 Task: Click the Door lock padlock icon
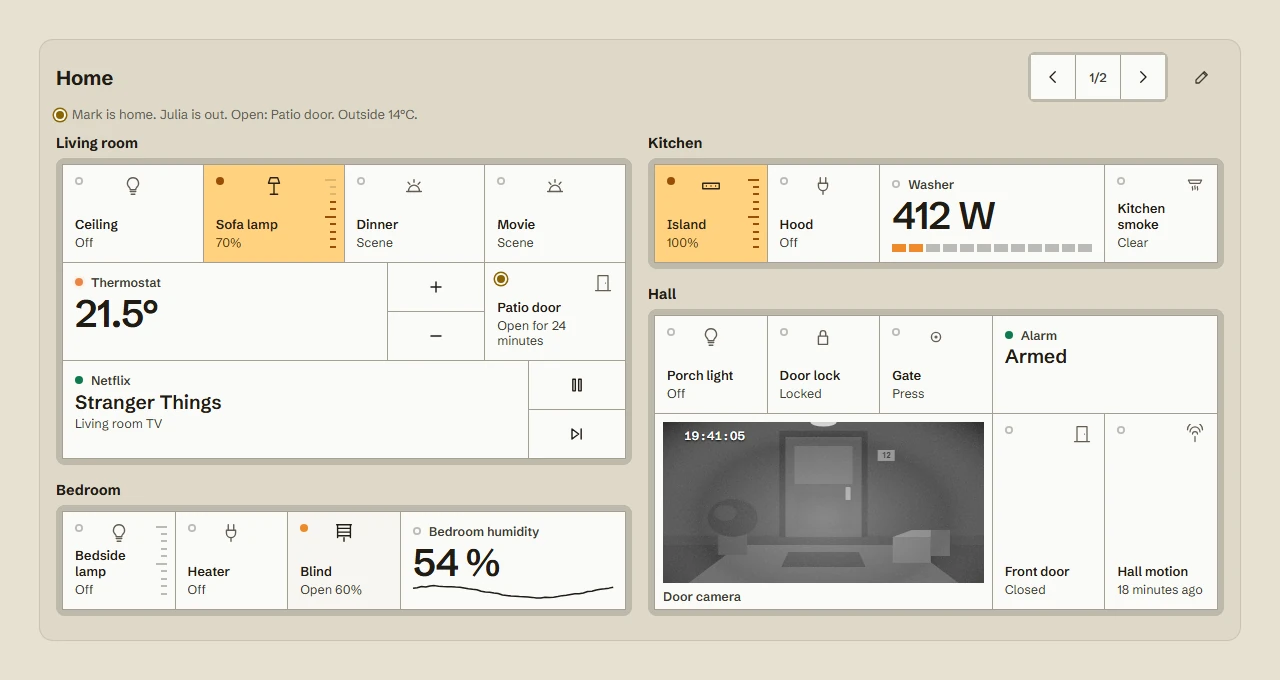pos(823,337)
